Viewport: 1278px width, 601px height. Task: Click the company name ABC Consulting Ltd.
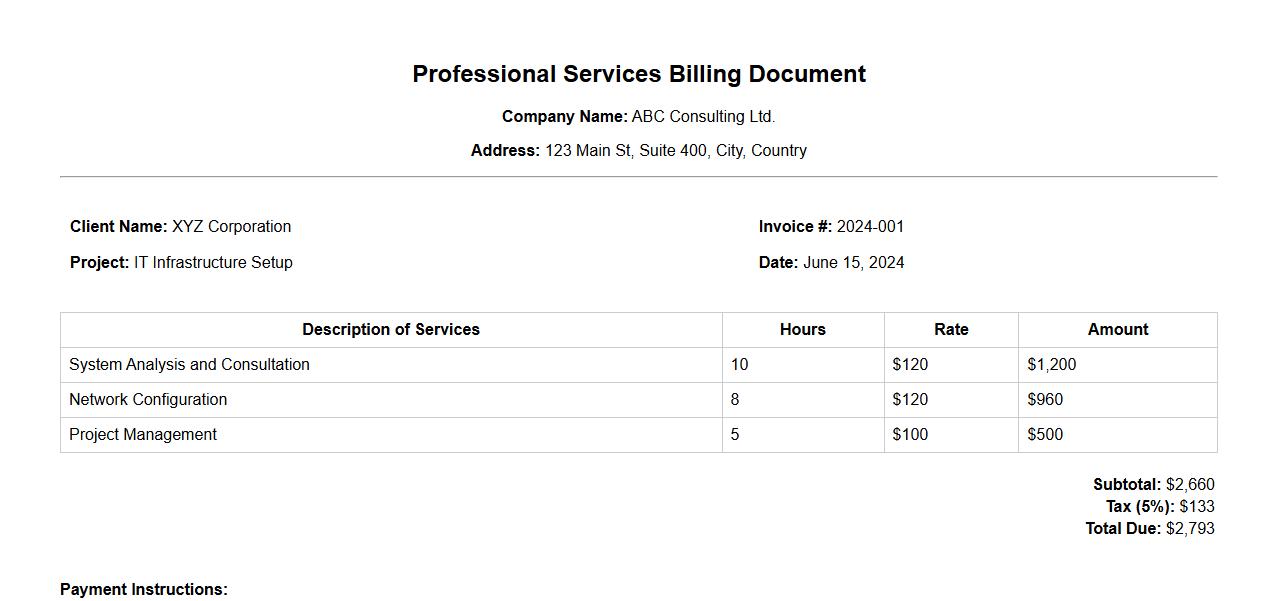[x=703, y=117]
